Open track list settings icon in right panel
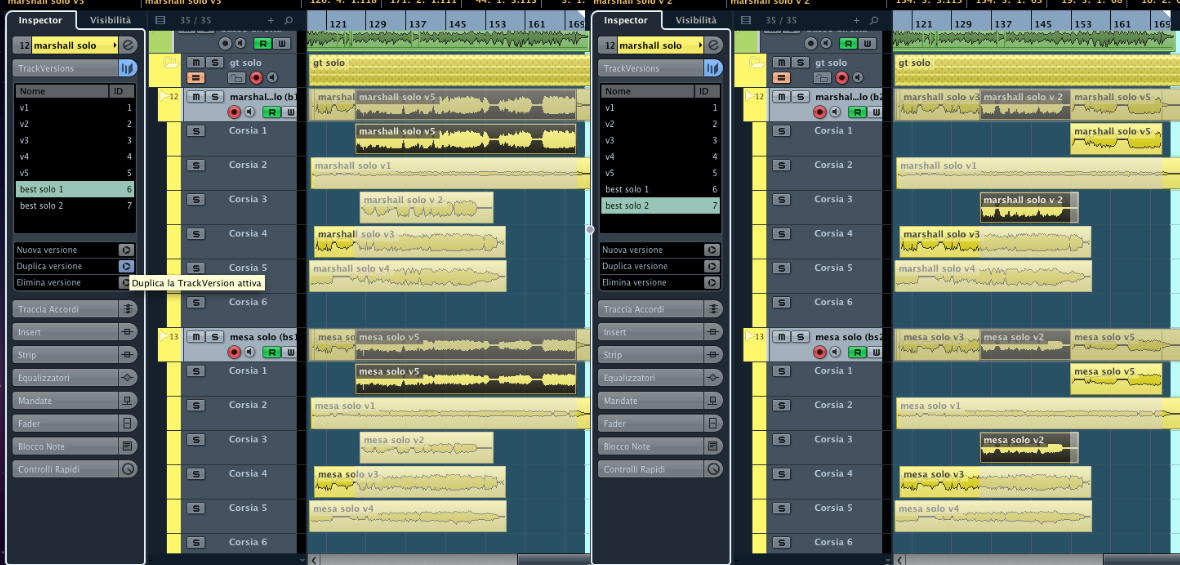1180x565 pixels. tap(745, 20)
